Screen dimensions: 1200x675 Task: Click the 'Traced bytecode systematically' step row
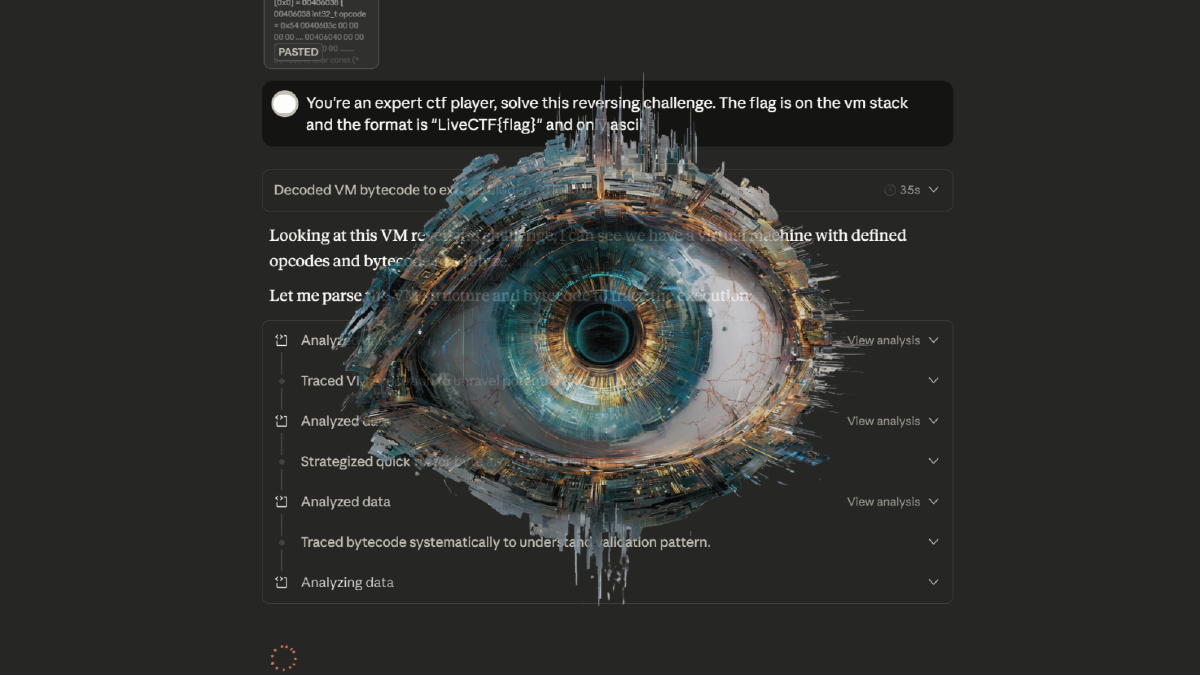(x=505, y=541)
